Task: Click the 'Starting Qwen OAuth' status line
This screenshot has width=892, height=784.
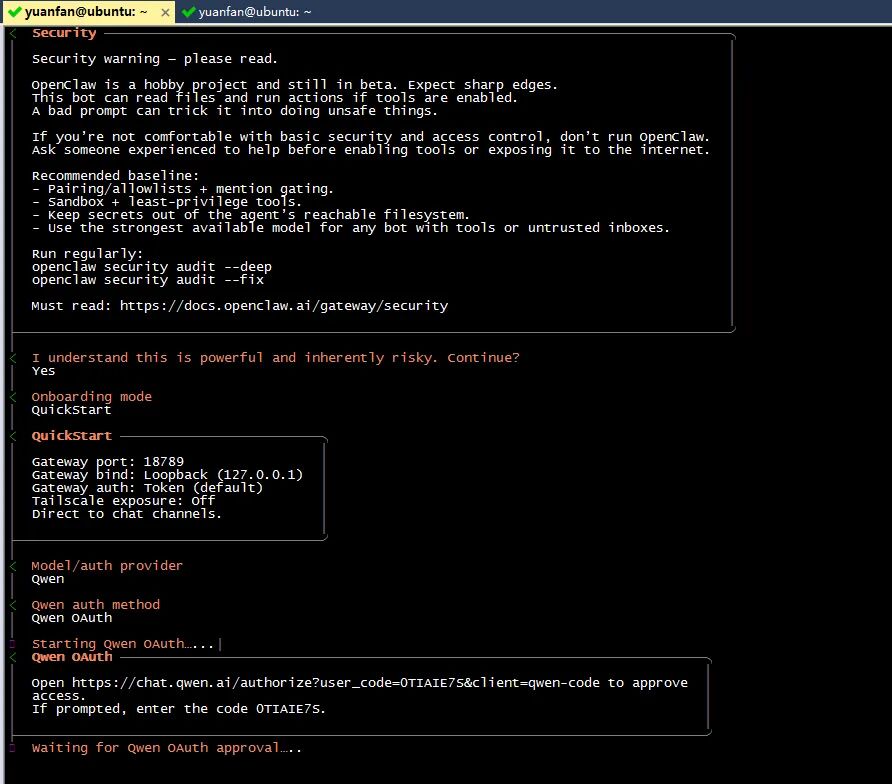Action: click(x=122, y=644)
